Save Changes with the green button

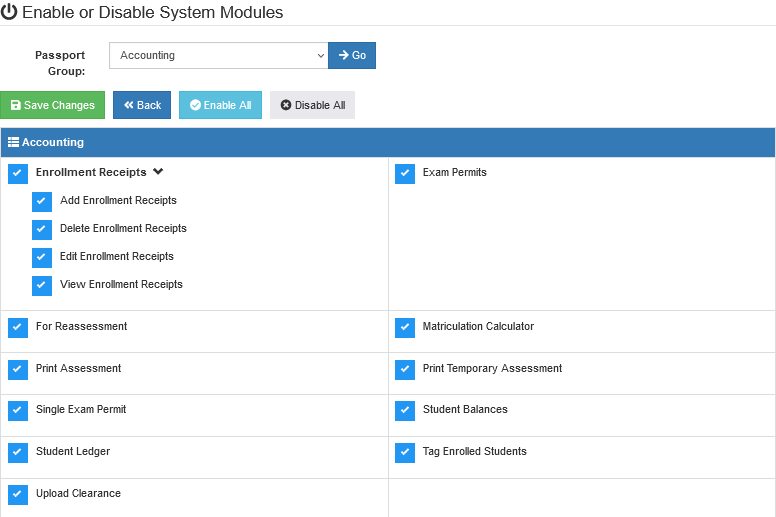click(52, 105)
